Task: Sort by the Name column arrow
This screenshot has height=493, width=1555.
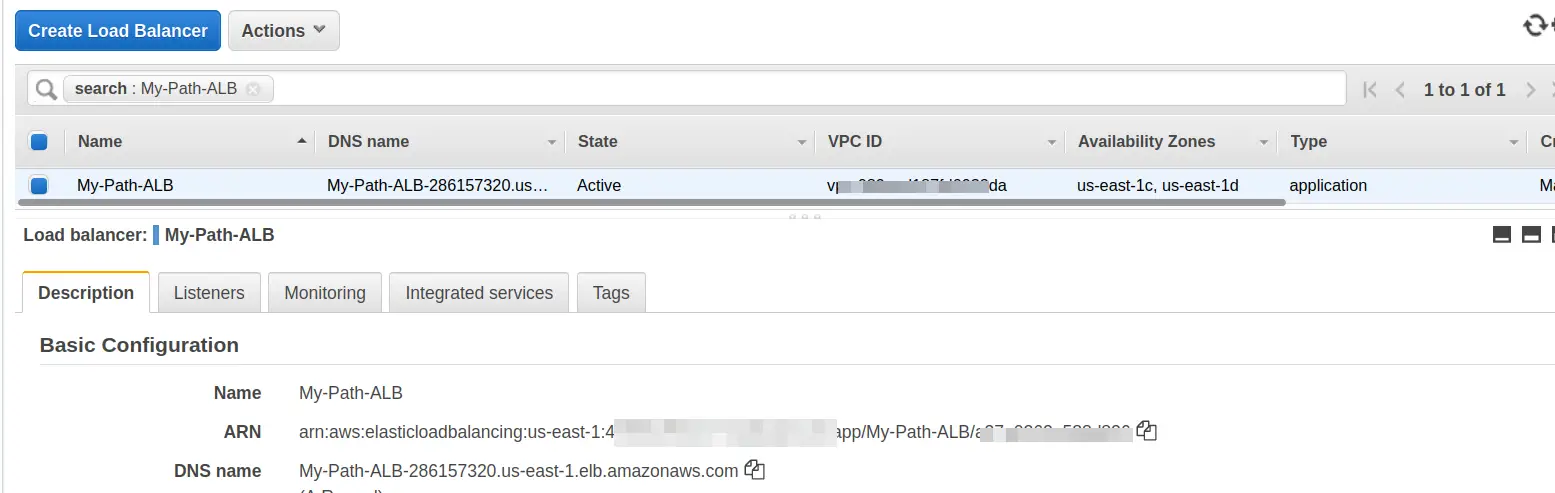Action: (x=302, y=142)
